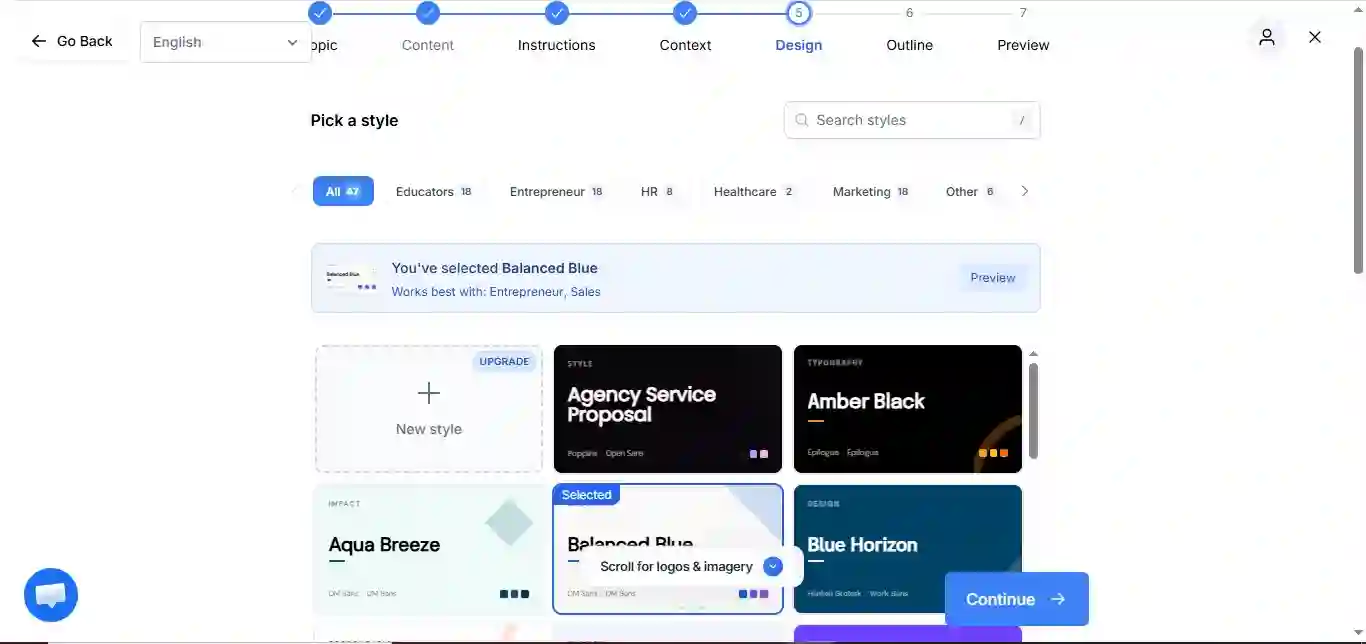The height and width of the screenshot is (644, 1366).
Task: Choose the Aqua Breeze style
Action: tap(429, 549)
